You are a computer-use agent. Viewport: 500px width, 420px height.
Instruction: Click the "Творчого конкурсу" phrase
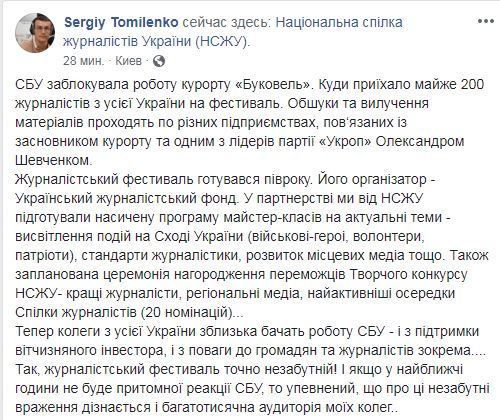[408, 274]
